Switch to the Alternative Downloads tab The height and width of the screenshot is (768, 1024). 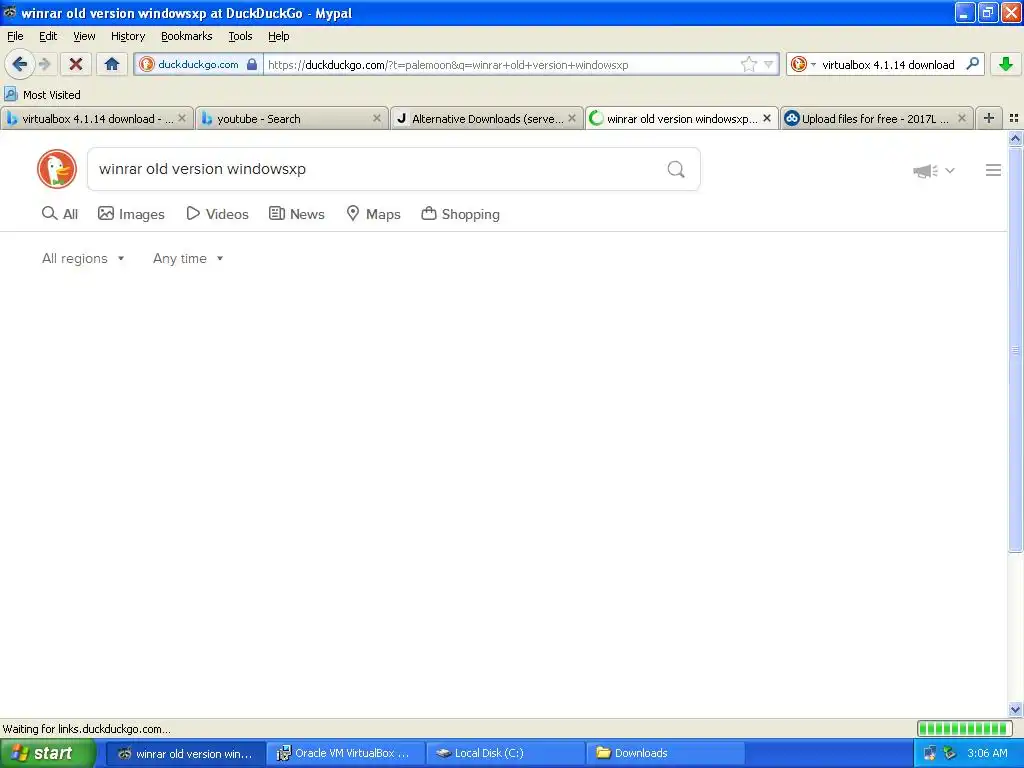[x=487, y=118]
